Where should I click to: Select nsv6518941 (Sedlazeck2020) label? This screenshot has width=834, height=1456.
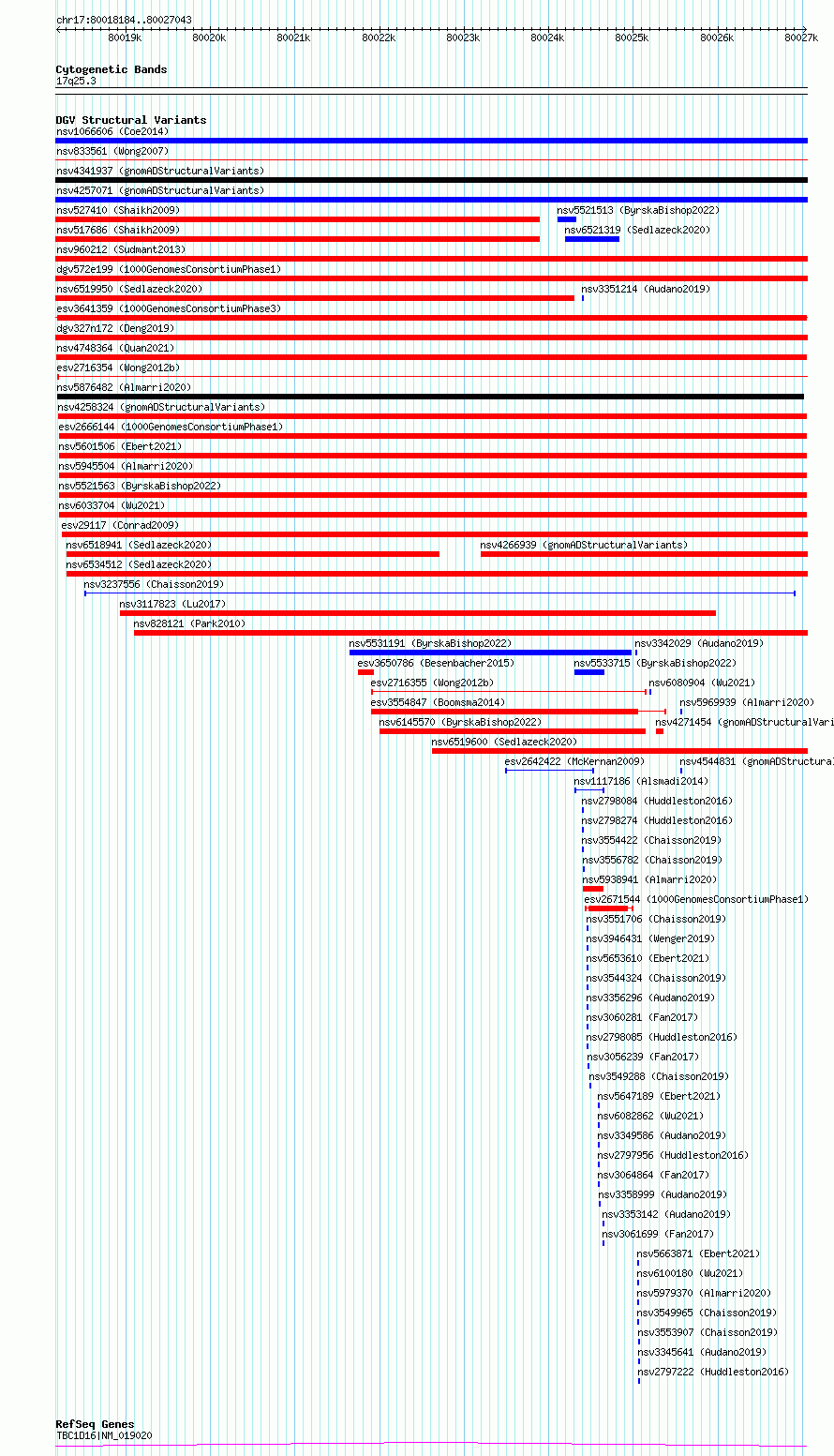coord(139,545)
